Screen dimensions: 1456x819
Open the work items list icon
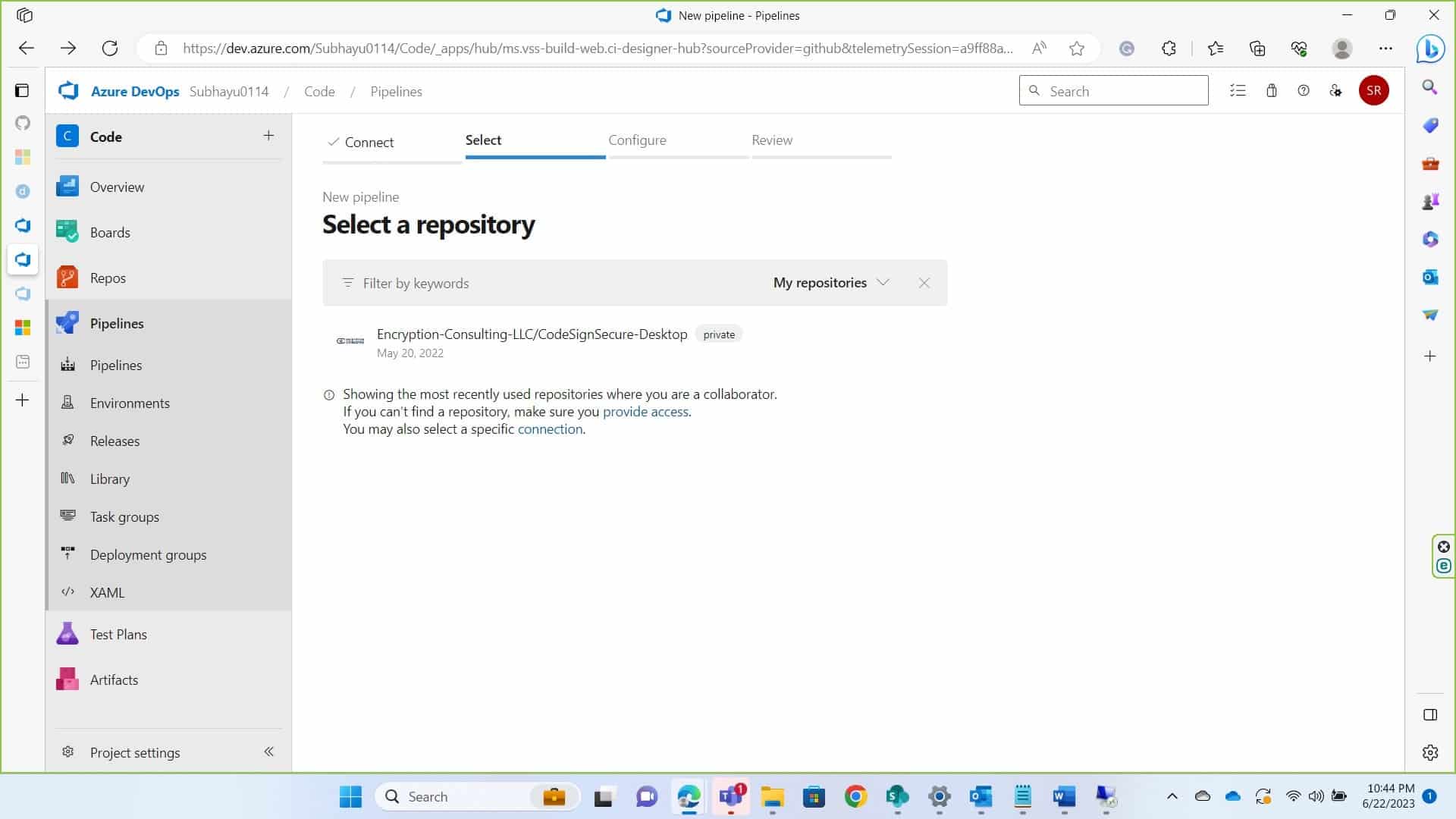tap(1238, 91)
